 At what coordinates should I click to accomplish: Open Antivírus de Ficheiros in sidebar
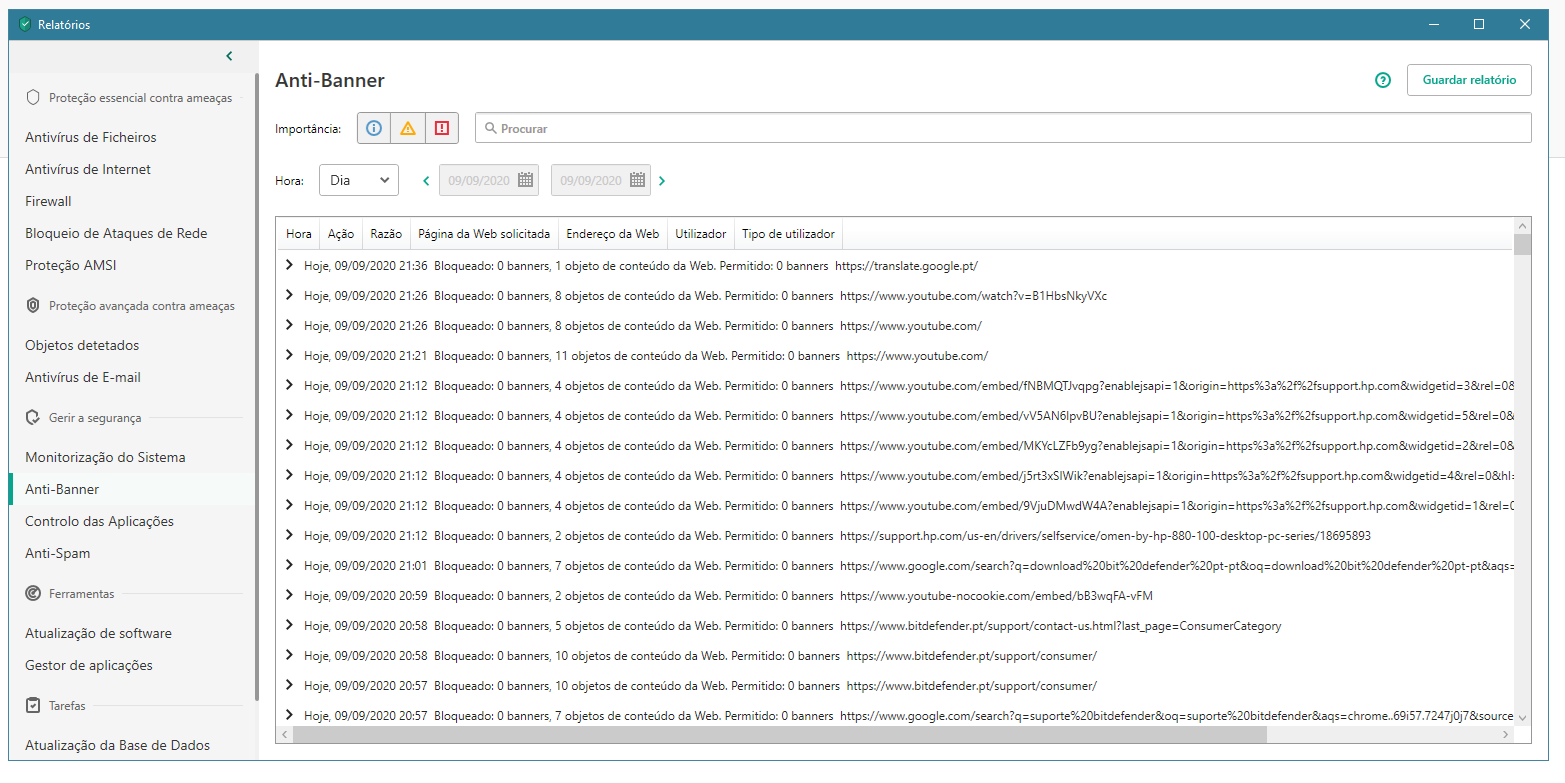pyautogui.click(x=91, y=137)
